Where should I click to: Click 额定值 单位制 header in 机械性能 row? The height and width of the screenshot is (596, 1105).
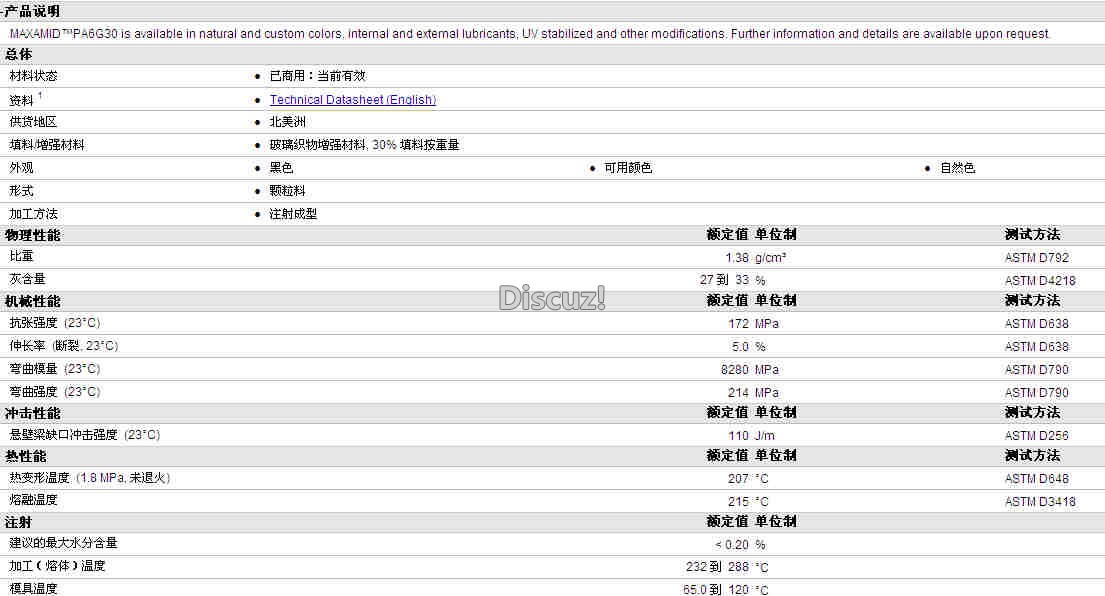(751, 300)
